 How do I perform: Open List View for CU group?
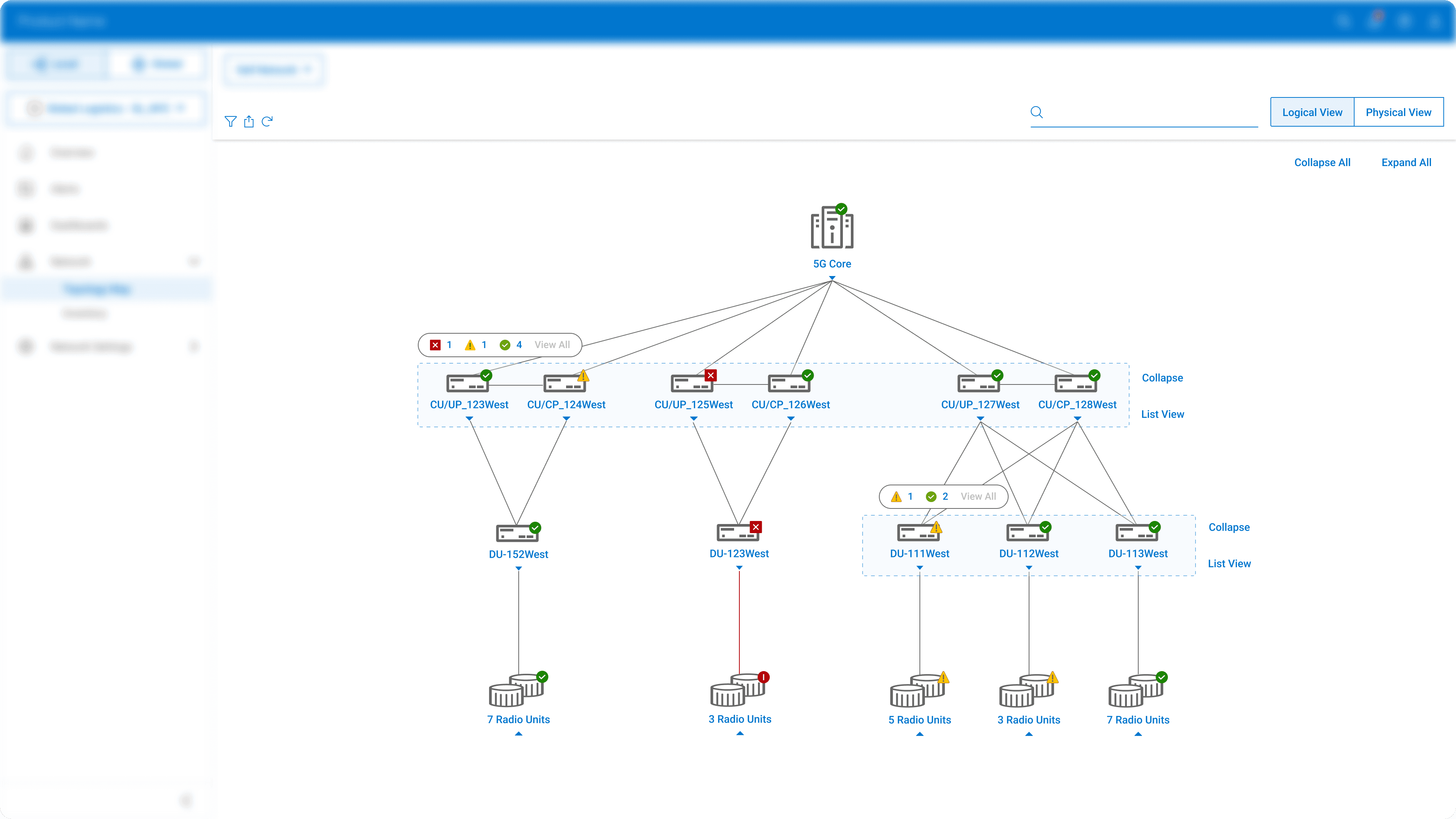1162,414
